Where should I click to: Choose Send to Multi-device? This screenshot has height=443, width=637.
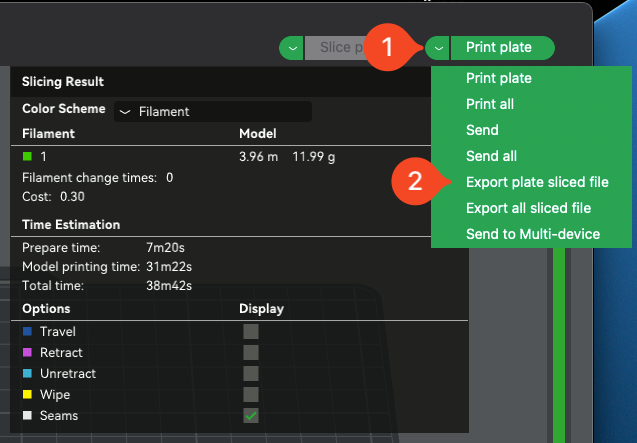533,234
